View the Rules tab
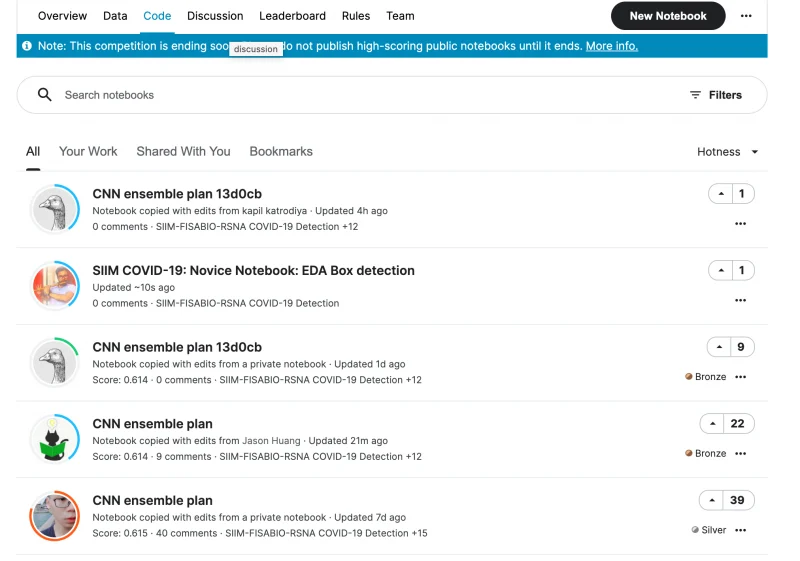The height and width of the screenshot is (561, 800). point(356,16)
